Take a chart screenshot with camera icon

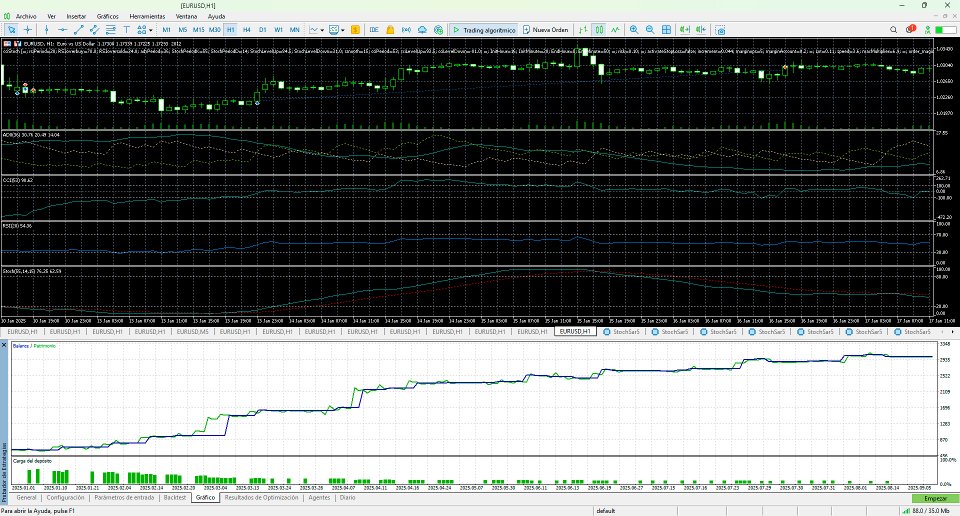coord(721,30)
